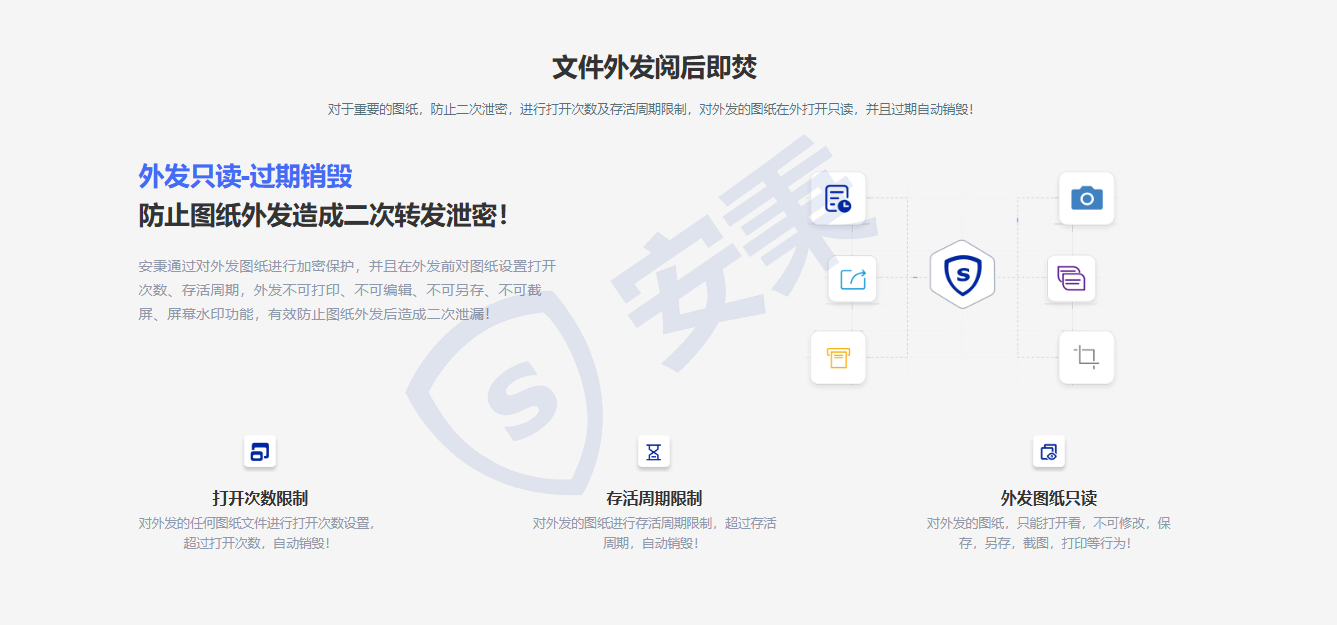Click the subtitle beginning 对于重要的图纸
1337x625 pixels.
point(650,109)
